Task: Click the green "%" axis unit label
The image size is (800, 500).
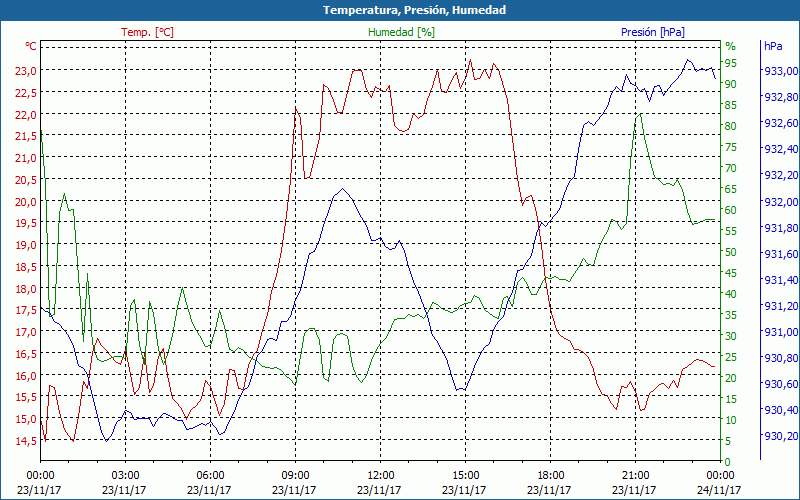Action: [731, 46]
